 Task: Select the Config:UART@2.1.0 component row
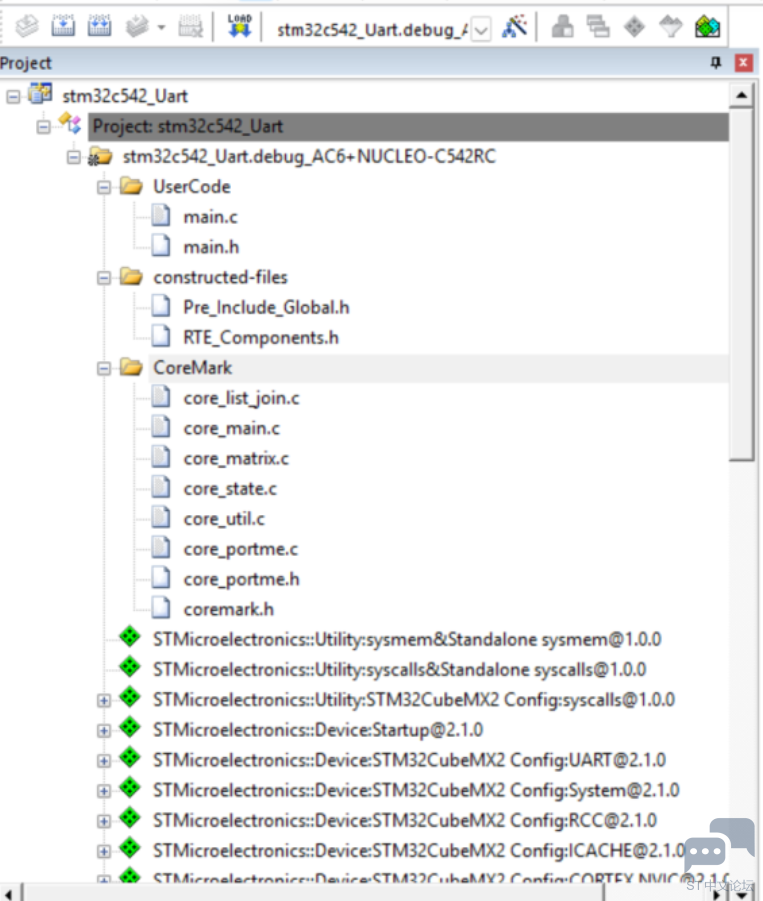pyautogui.click(x=409, y=760)
